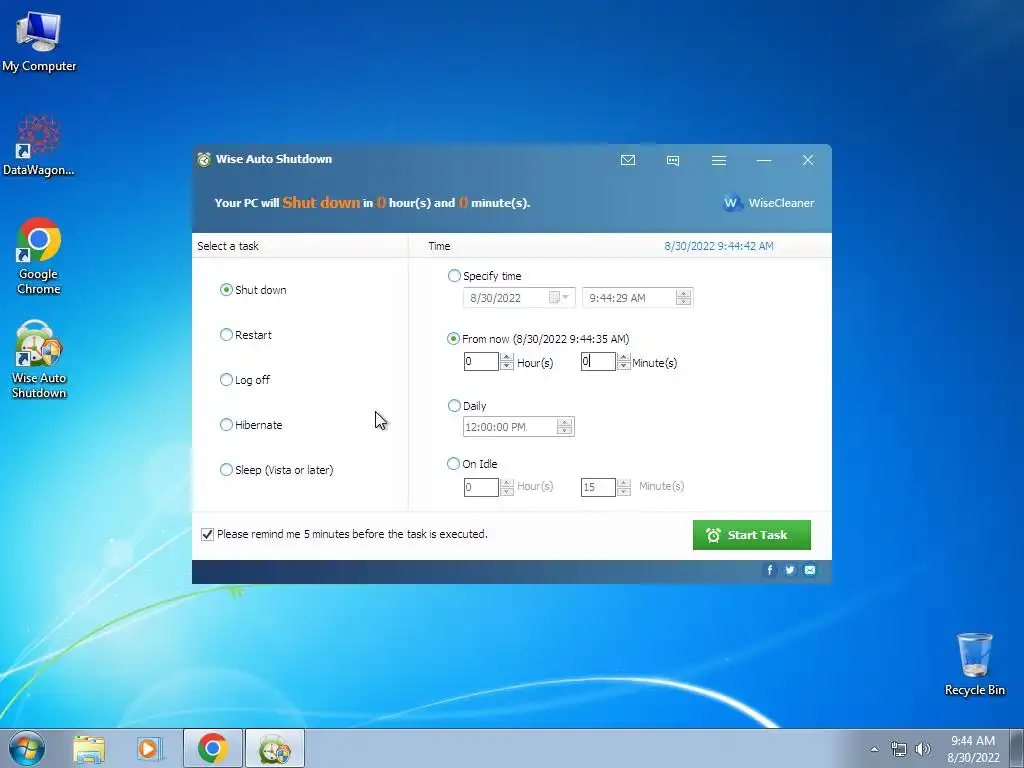Choose the Daily radio button

click(x=454, y=406)
